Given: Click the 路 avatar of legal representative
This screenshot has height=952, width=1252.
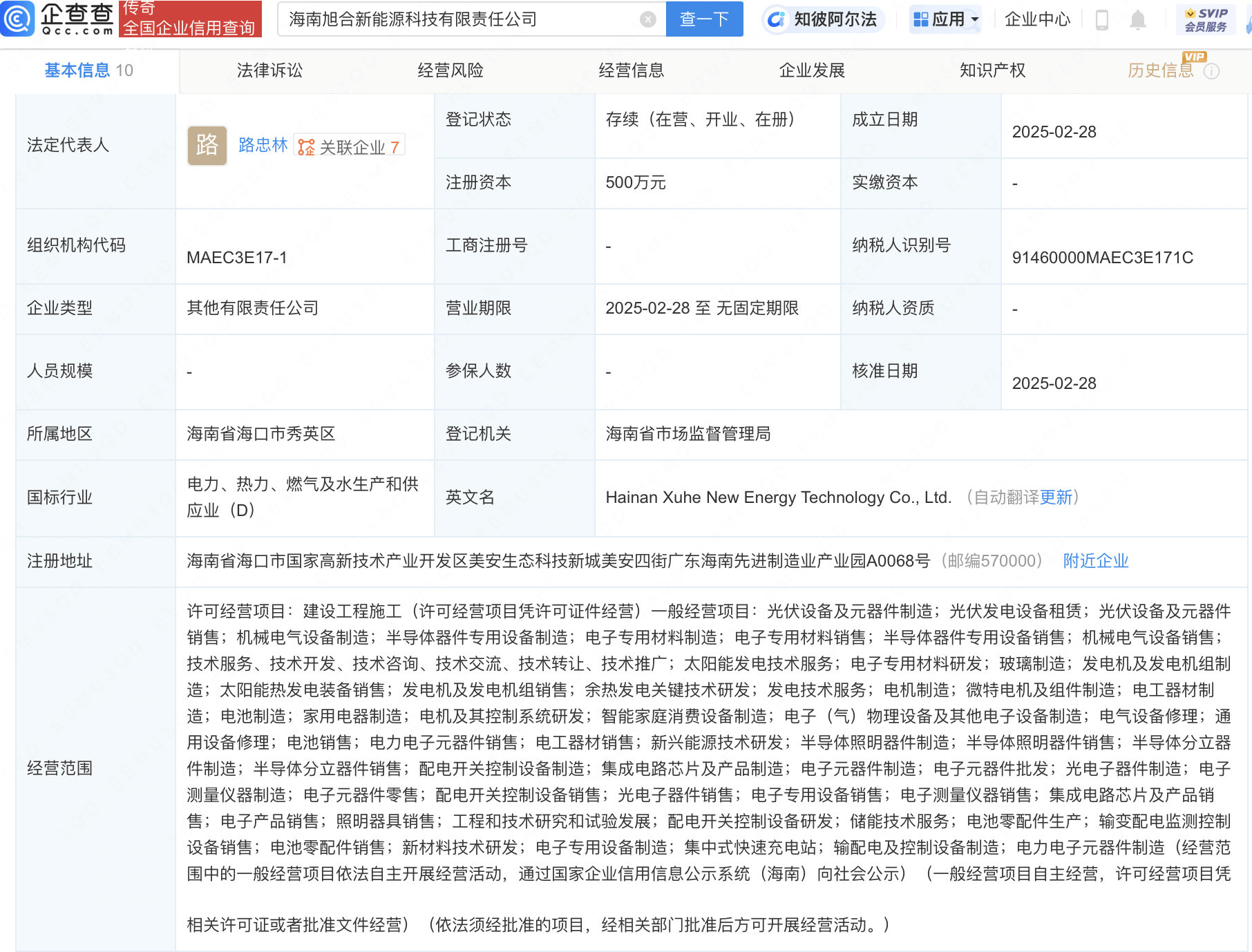Looking at the screenshot, I should [x=207, y=145].
